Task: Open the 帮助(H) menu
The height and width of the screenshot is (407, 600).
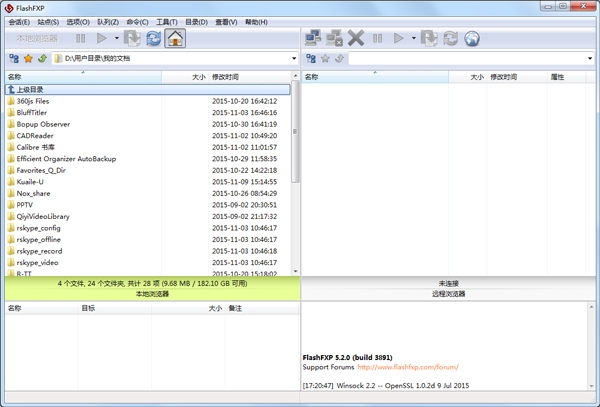Action: [x=256, y=22]
